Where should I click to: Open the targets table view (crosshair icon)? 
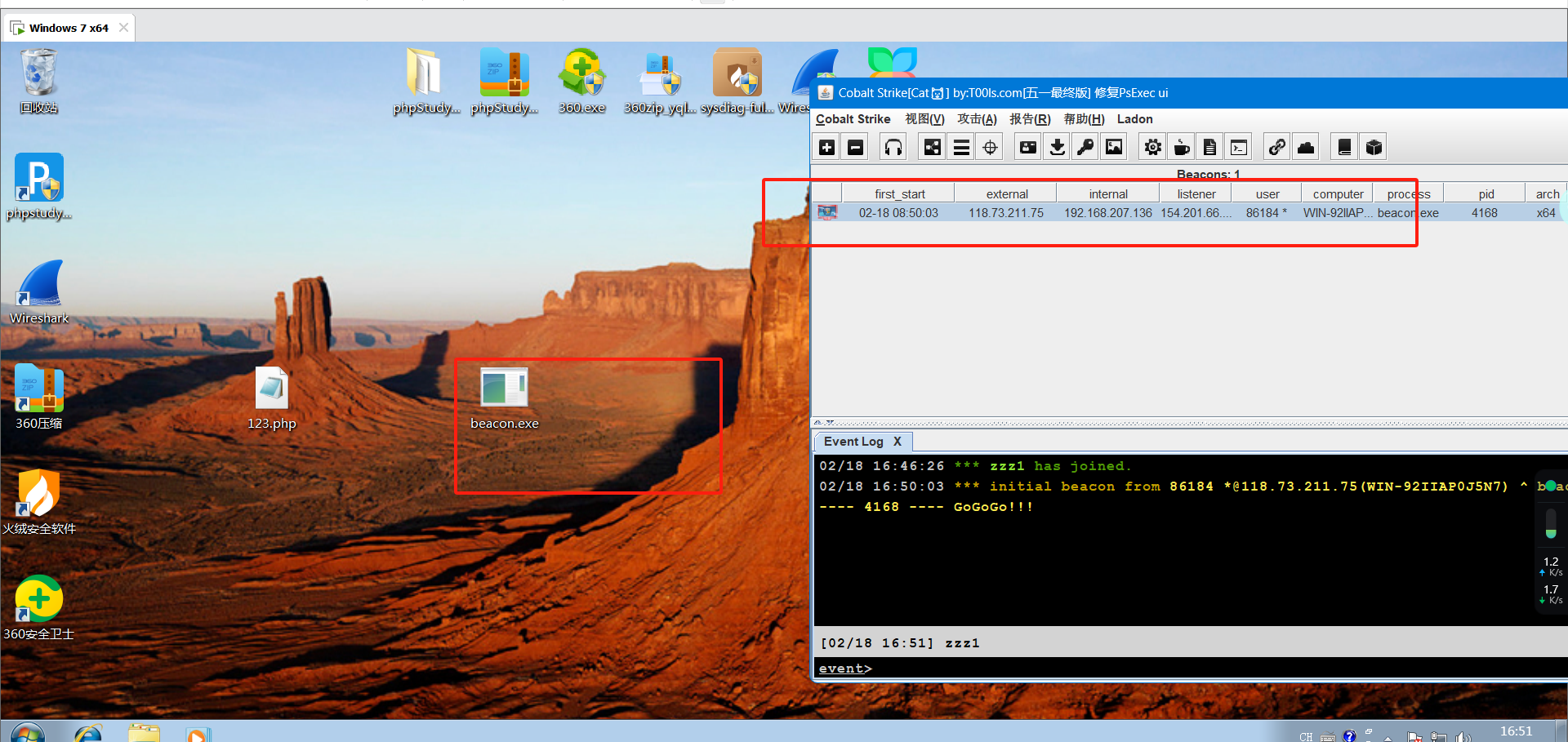tap(989, 146)
